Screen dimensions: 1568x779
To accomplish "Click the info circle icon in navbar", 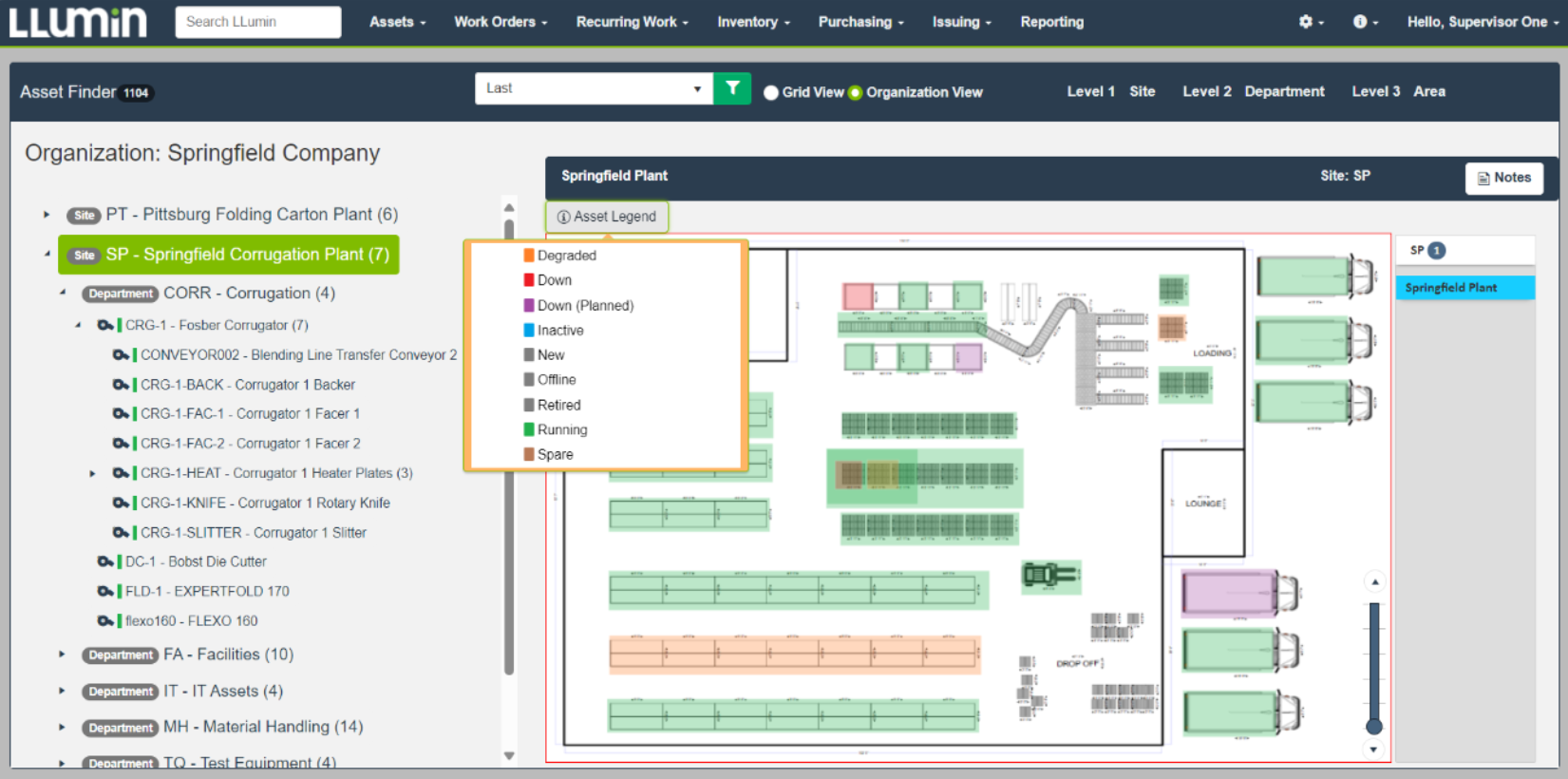I will (1360, 22).
